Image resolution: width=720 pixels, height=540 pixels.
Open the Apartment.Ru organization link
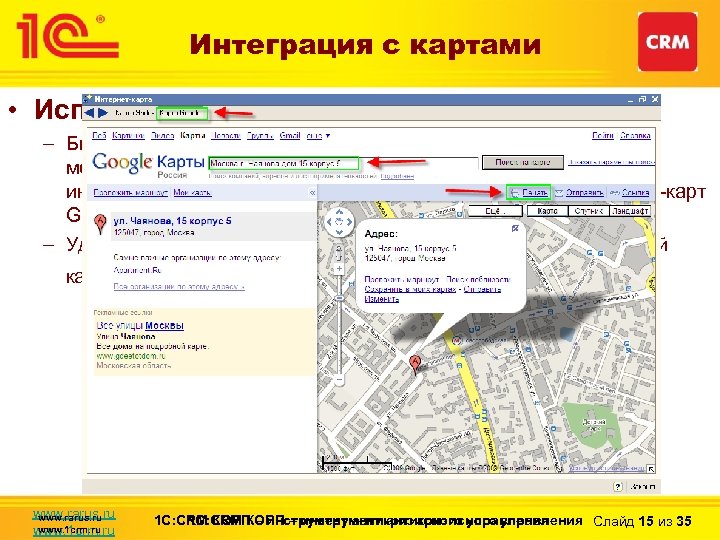(x=138, y=270)
